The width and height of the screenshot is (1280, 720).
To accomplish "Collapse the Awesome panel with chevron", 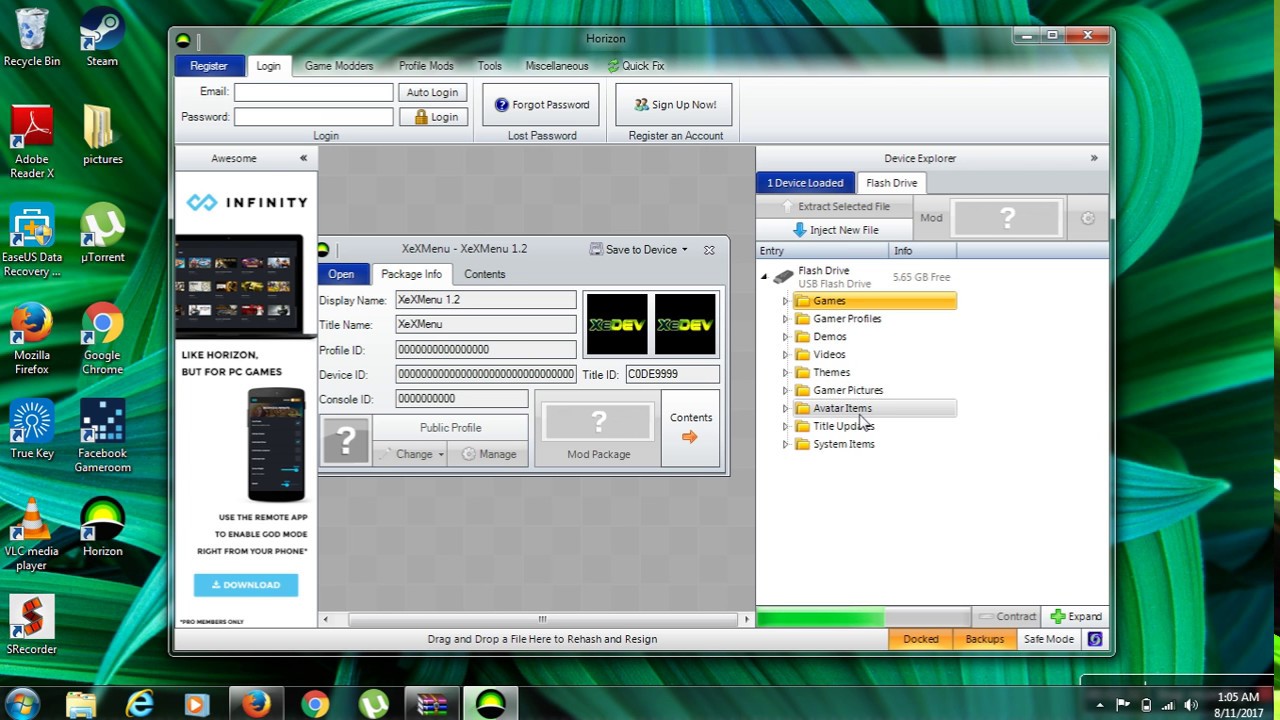I will click(303, 158).
